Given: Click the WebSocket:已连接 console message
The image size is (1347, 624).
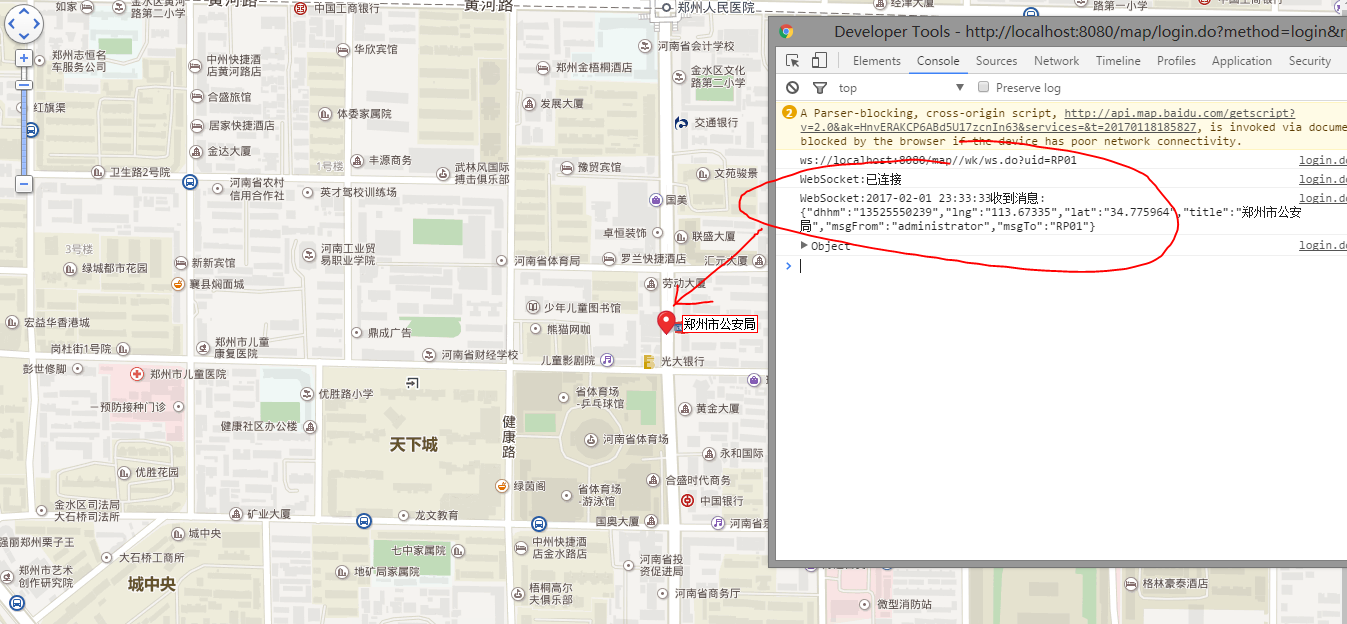Looking at the screenshot, I should point(850,179).
